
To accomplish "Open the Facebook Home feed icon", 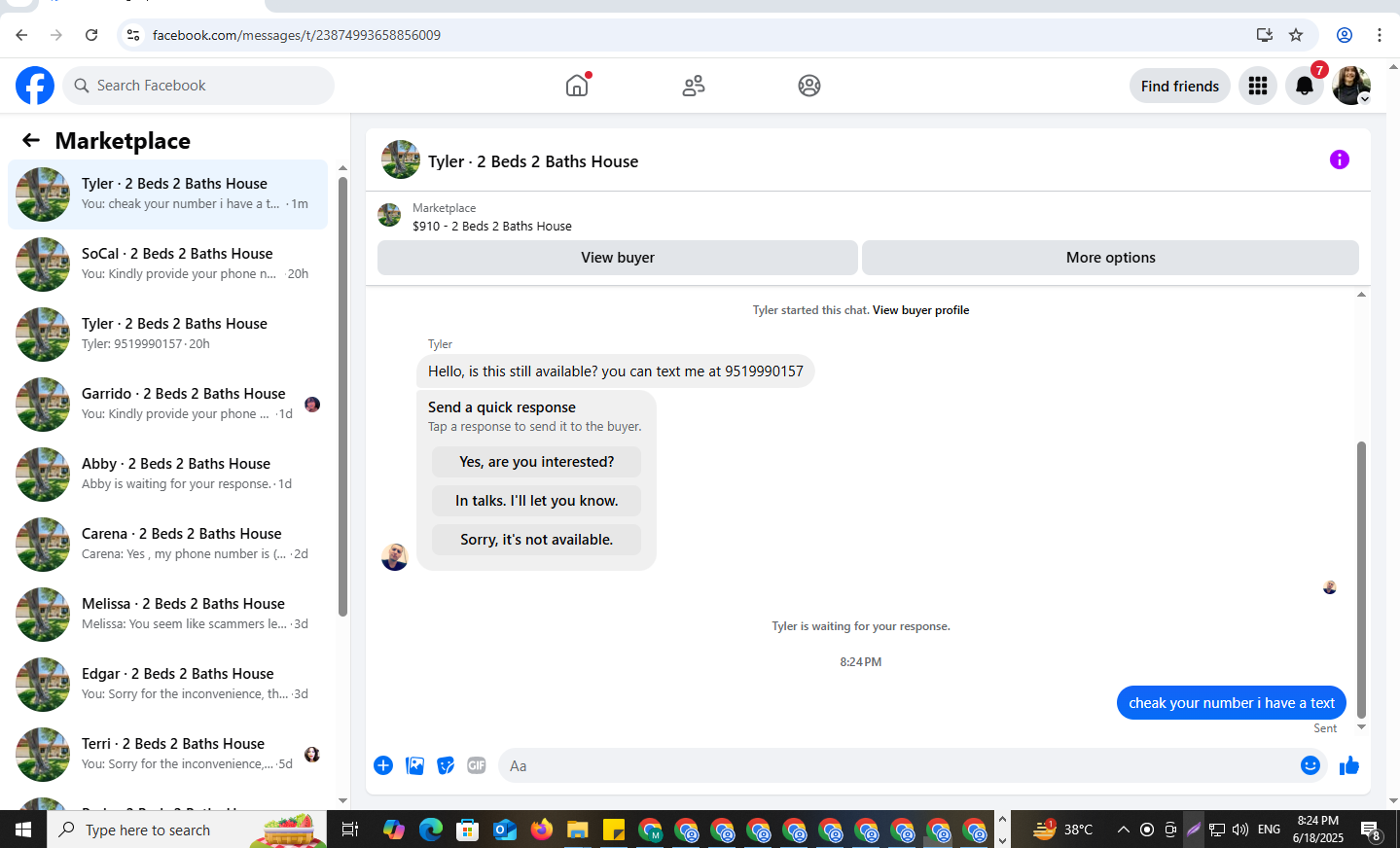I will point(577,86).
